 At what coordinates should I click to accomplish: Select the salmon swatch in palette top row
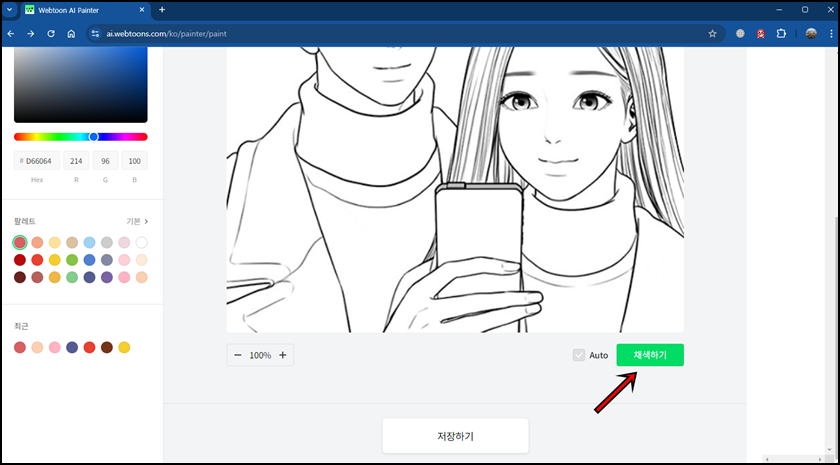[x=37, y=243]
